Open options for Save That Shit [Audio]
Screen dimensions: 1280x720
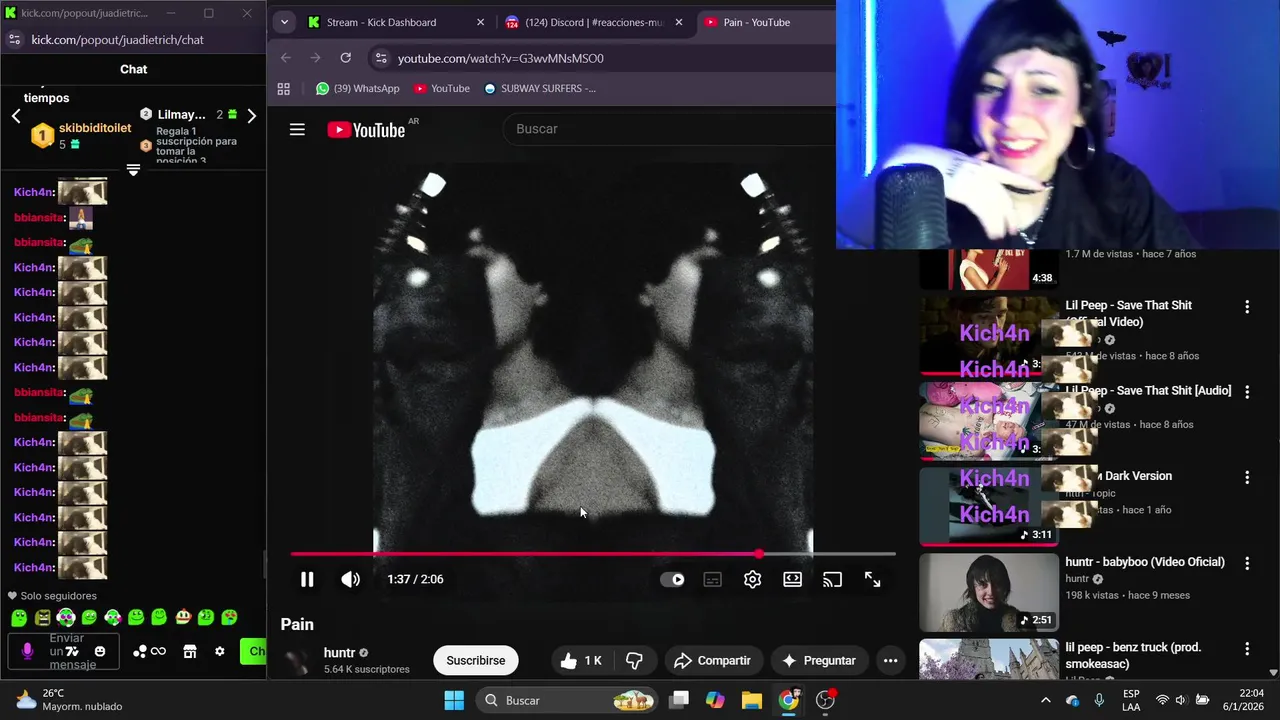[1247, 392]
